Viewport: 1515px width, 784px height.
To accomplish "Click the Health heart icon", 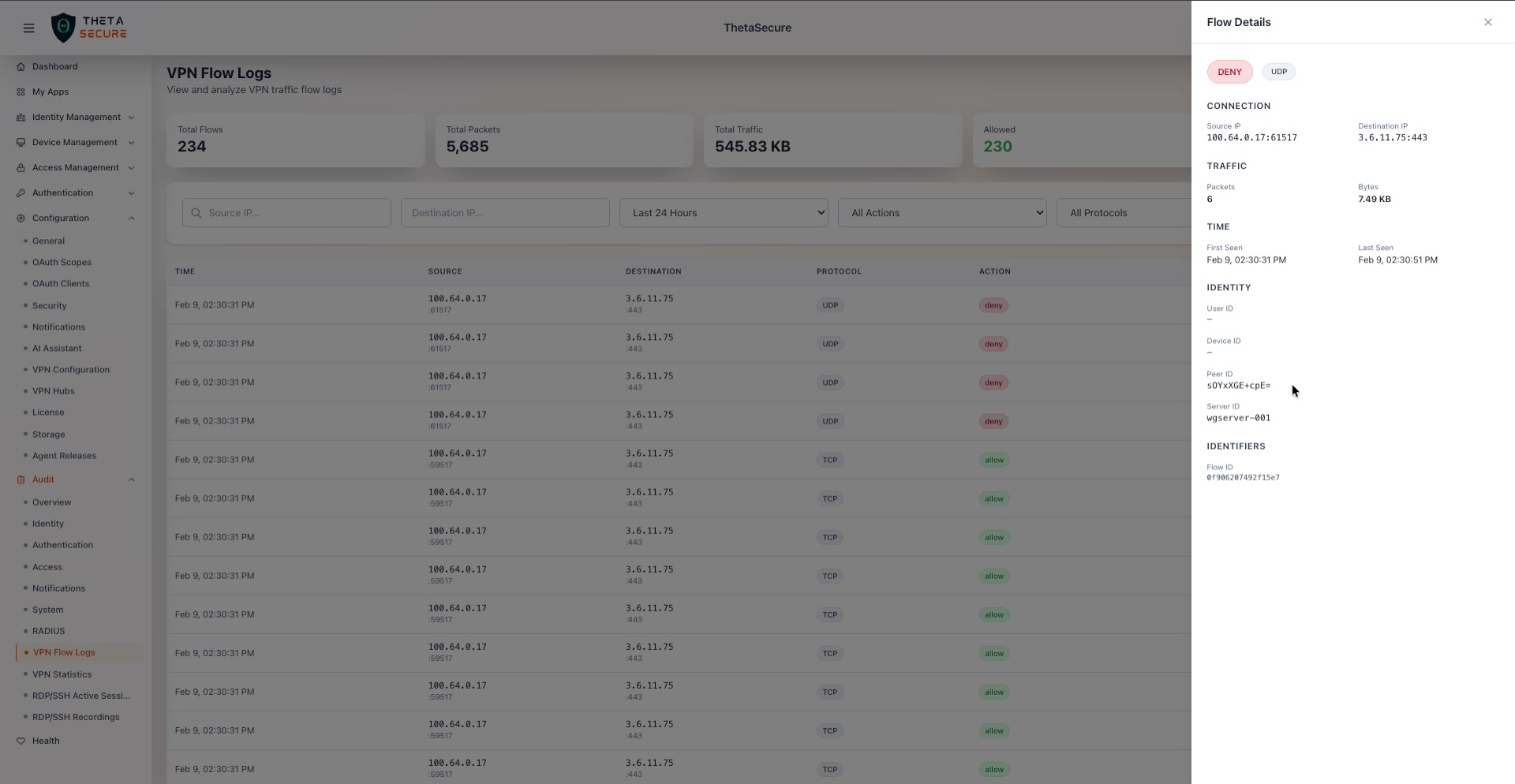I will pyautogui.click(x=21, y=741).
